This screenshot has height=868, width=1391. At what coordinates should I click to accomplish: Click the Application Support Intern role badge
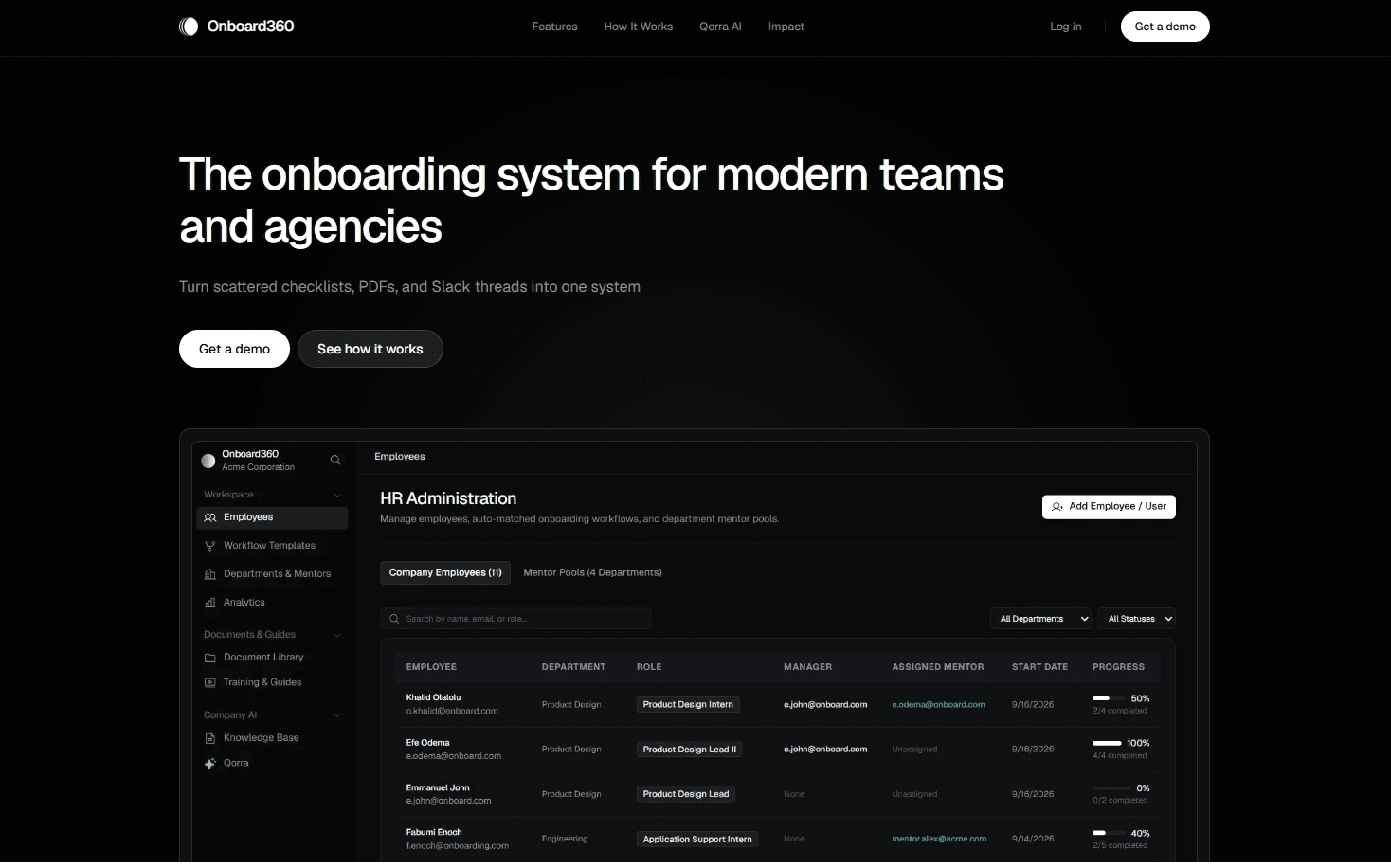tap(697, 840)
